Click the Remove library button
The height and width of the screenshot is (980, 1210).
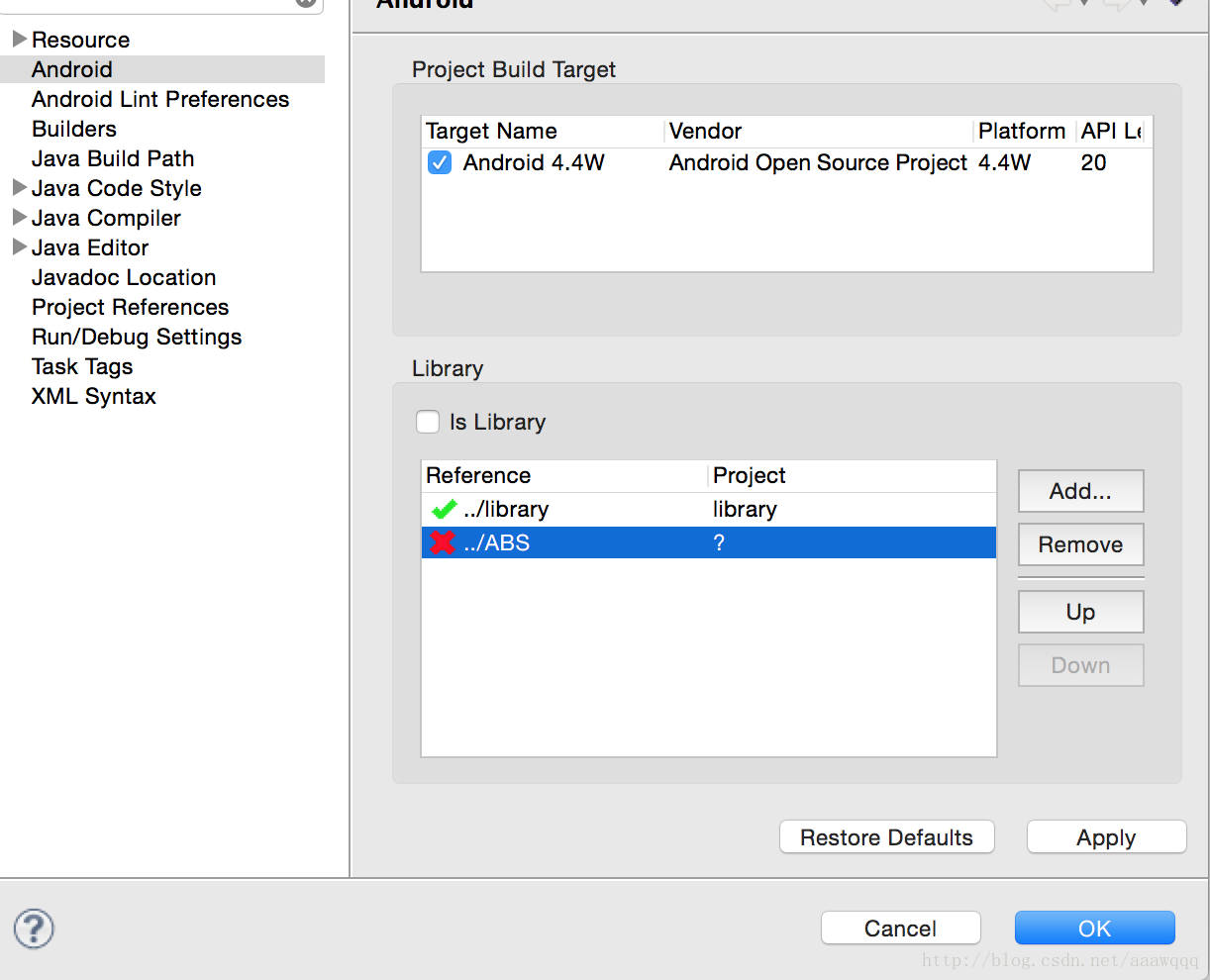pos(1080,544)
